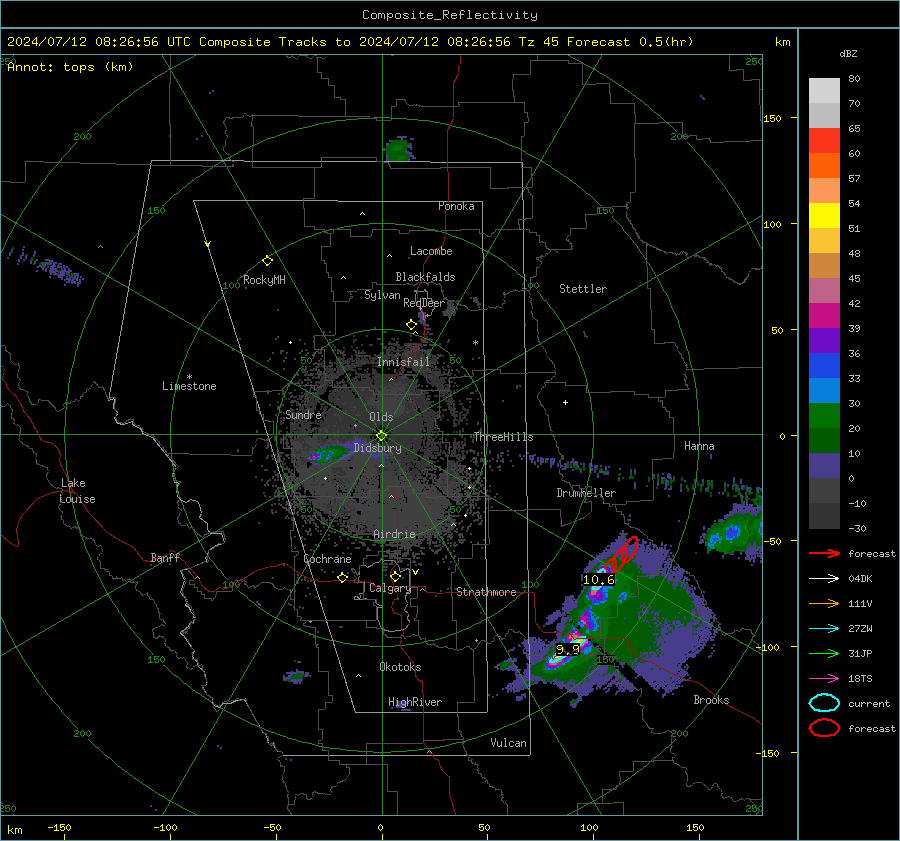Click the Brooks city label
Image resolution: width=900 pixels, height=841 pixels.
click(x=711, y=700)
